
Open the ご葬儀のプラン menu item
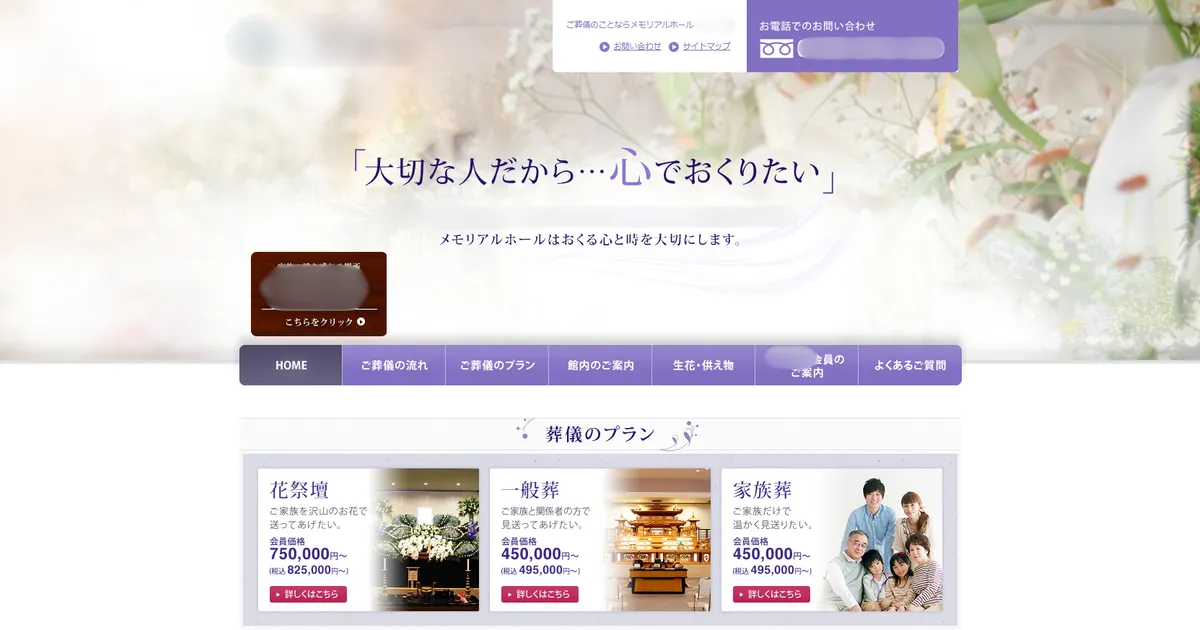coord(497,364)
